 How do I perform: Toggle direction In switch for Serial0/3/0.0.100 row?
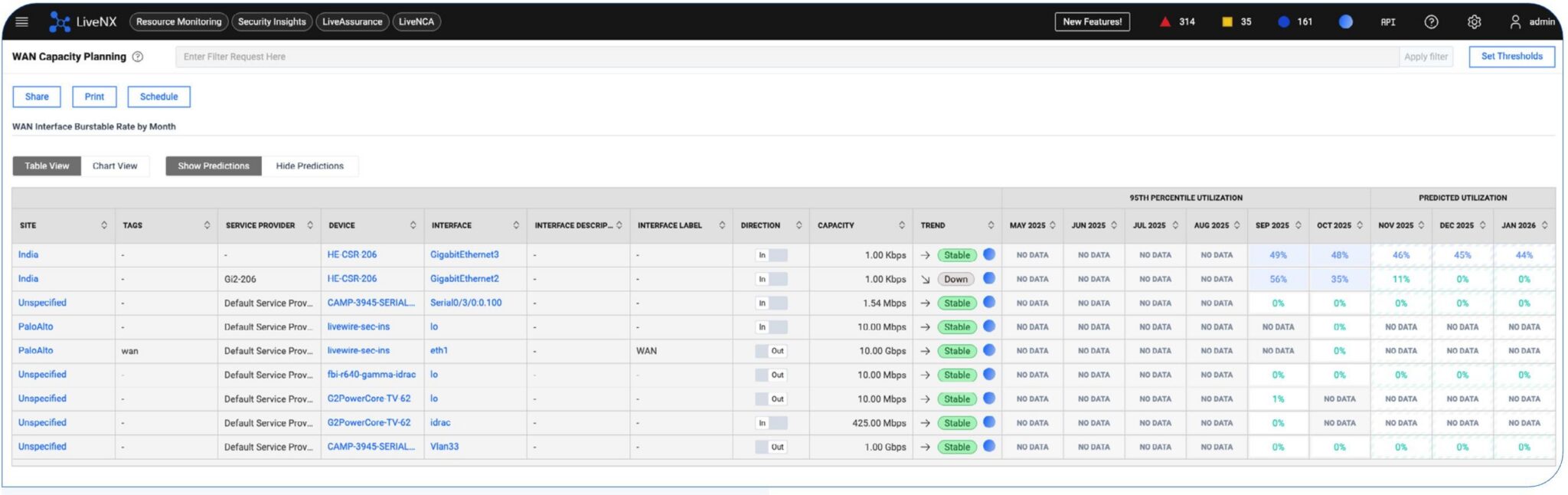pyautogui.click(x=771, y=303)
